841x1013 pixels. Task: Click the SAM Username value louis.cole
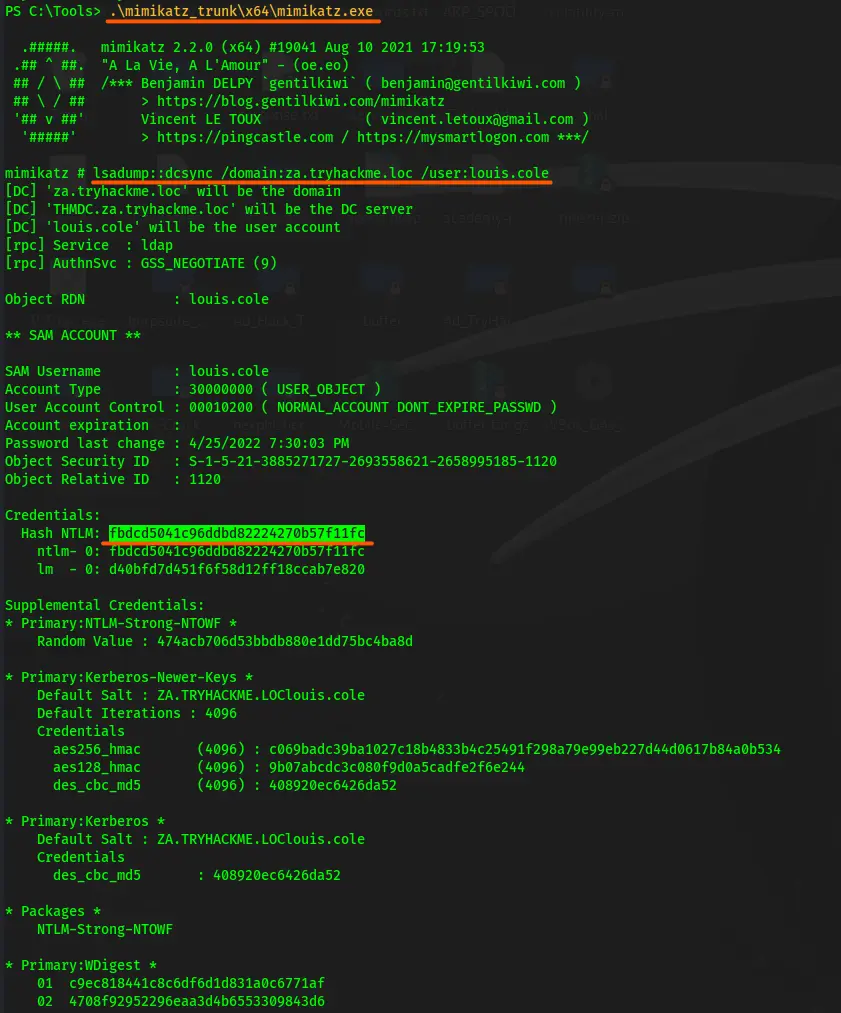click(229, 371)
